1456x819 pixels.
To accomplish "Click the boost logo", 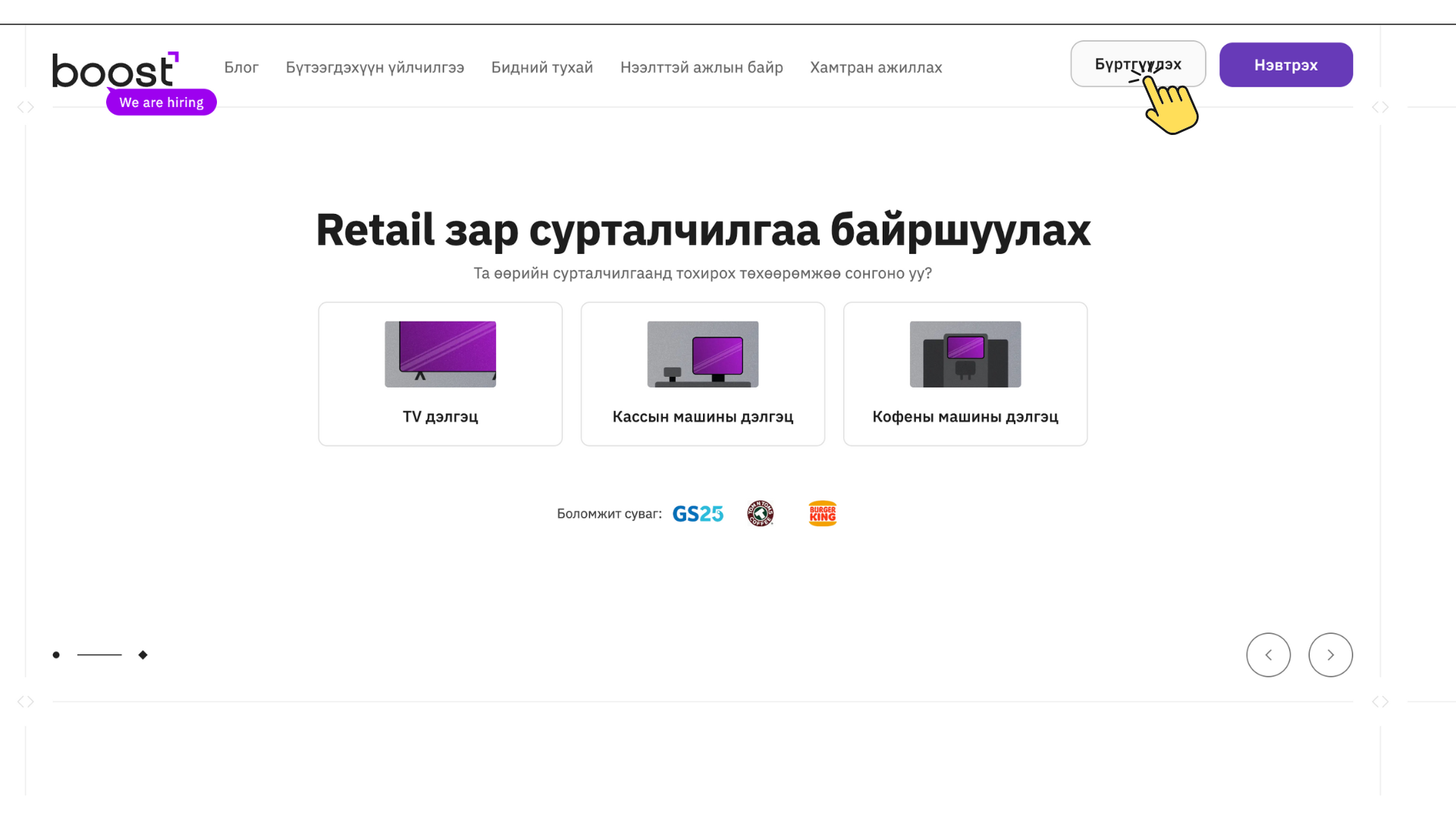I will click(114, 70).
